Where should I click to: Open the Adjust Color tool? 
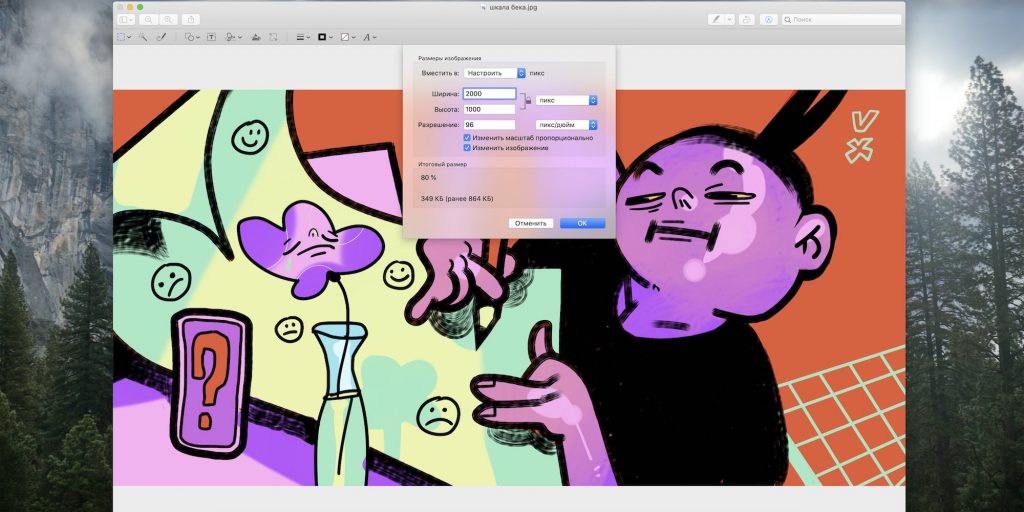pos(255,36)
